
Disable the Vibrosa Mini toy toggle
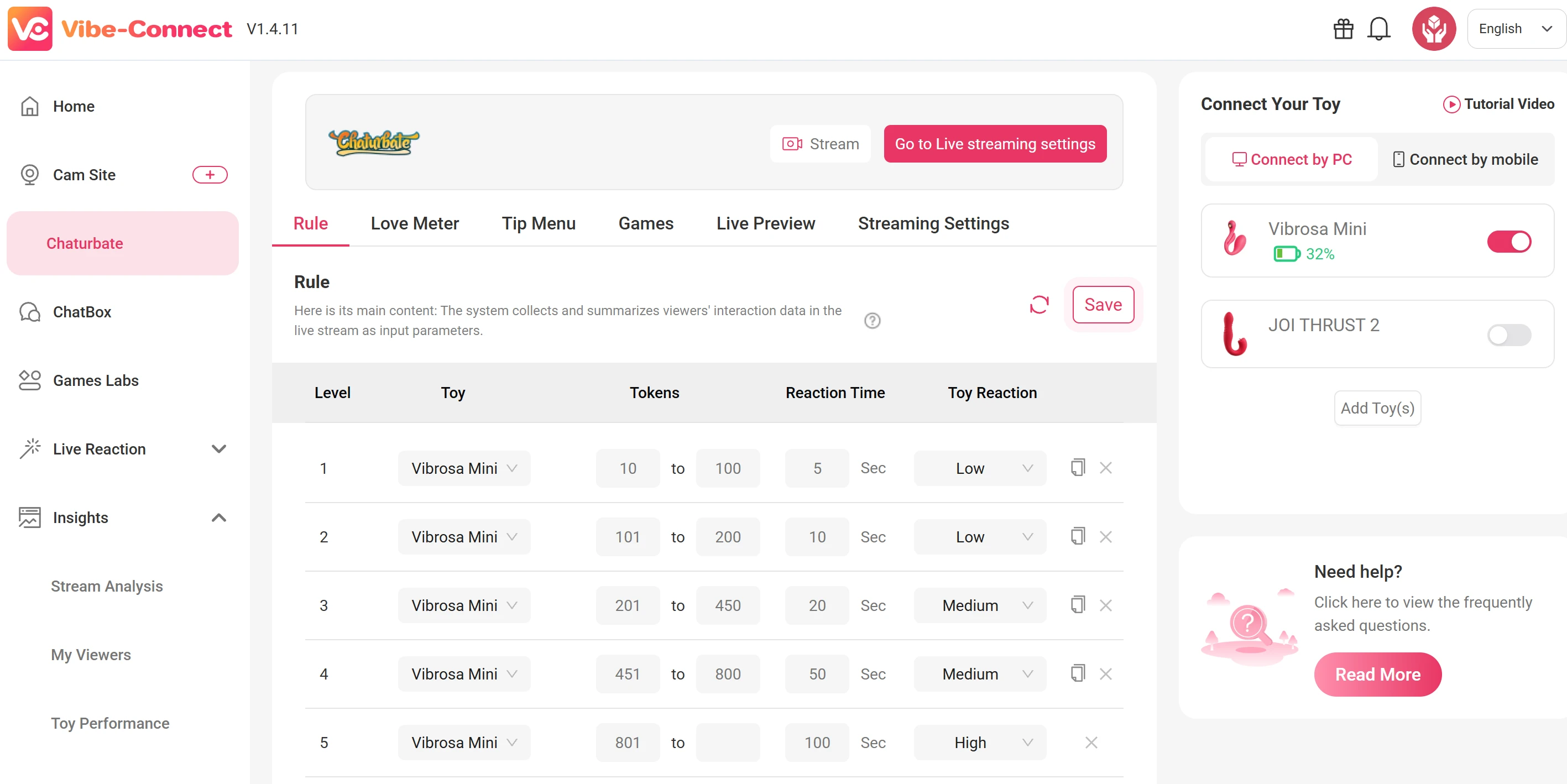[1508, 242]
